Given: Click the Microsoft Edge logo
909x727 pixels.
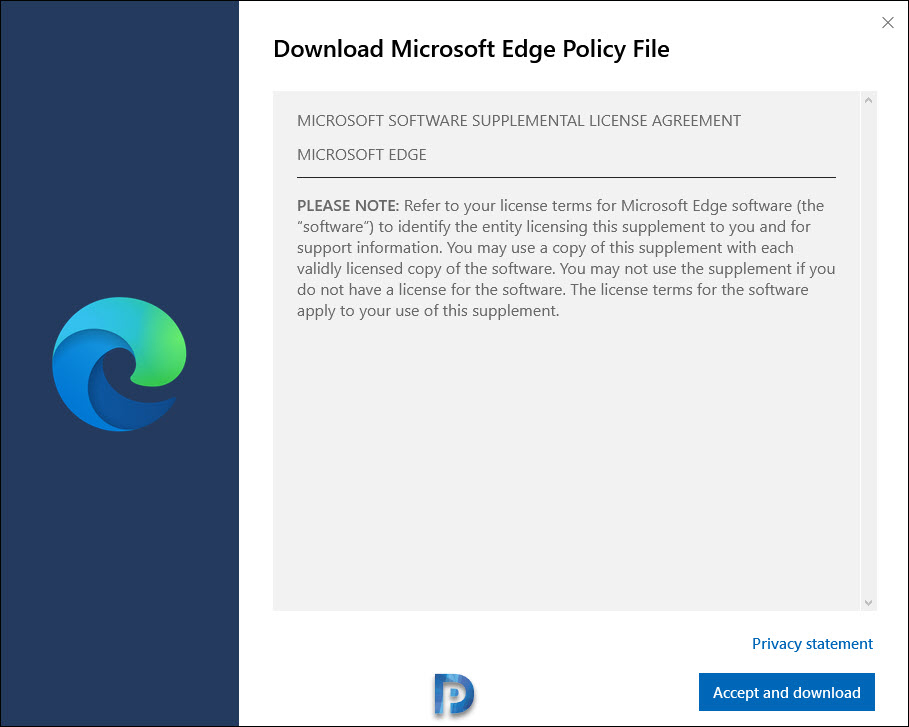Looking at the screenshot, I should (119, 364).
